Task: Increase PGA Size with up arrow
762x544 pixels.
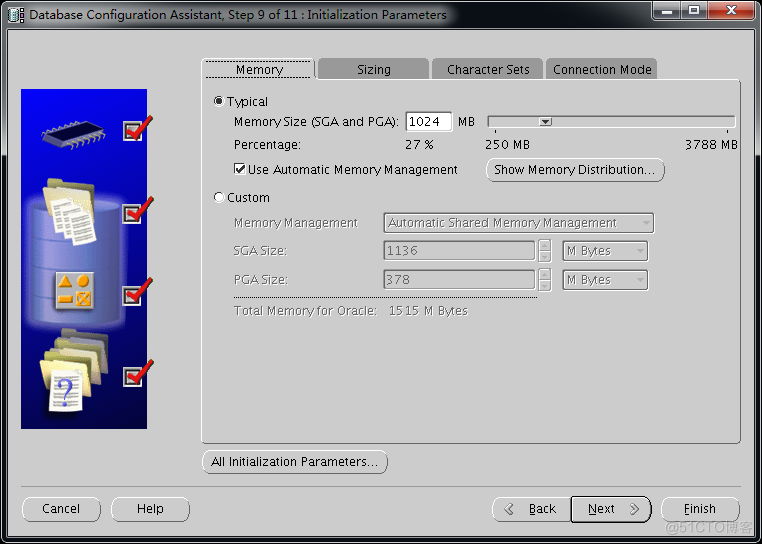Action: pos(545,274)
